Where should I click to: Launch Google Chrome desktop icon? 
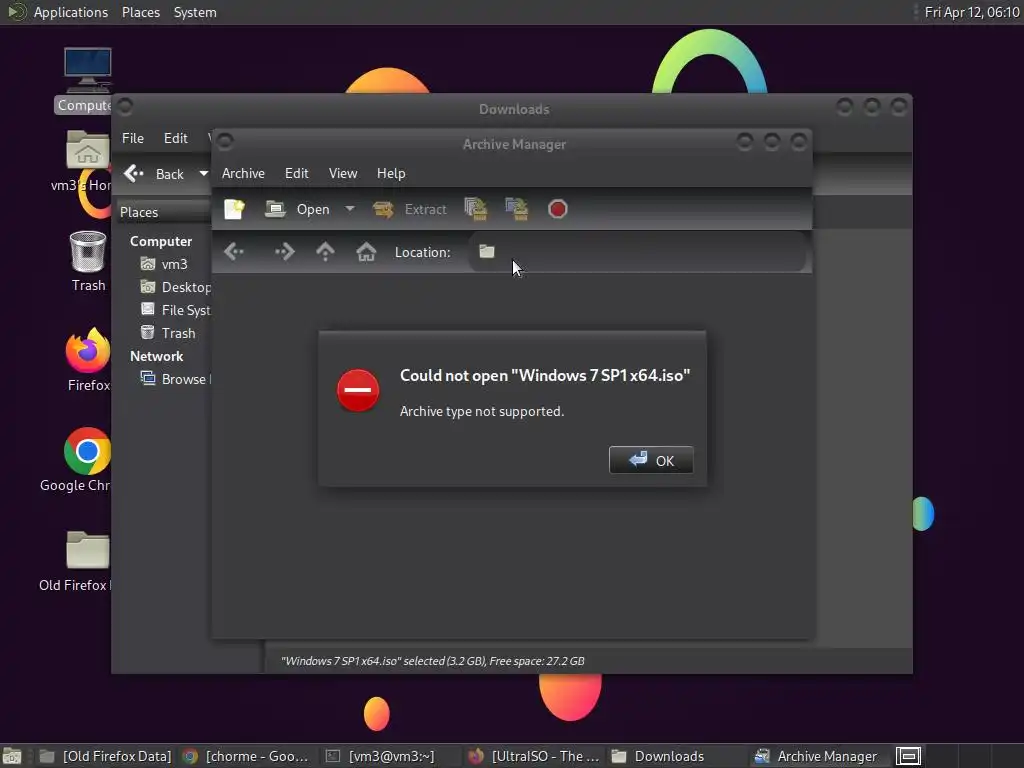(x=78, y=460)
